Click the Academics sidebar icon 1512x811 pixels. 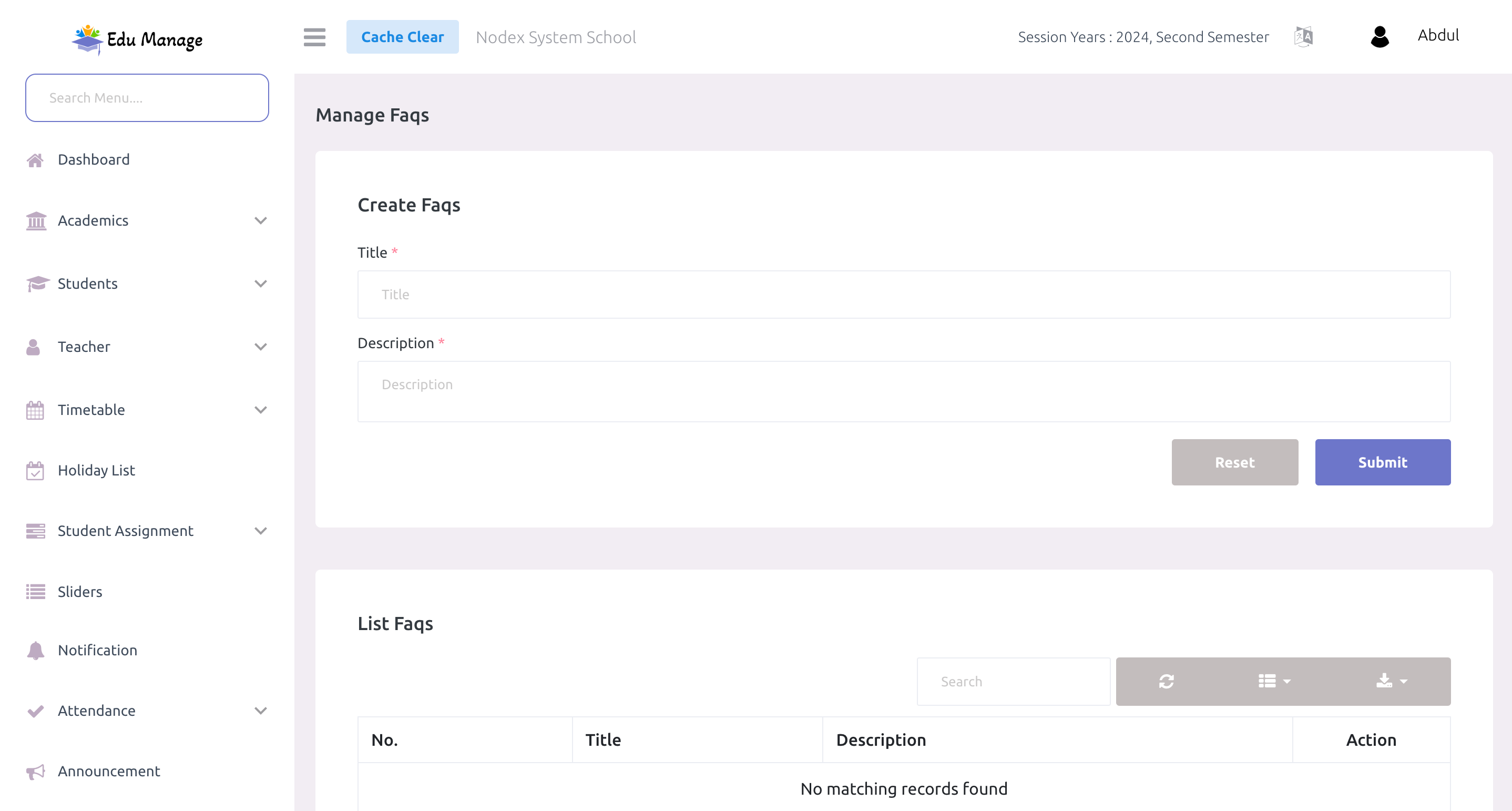click(x=36, y=221)
